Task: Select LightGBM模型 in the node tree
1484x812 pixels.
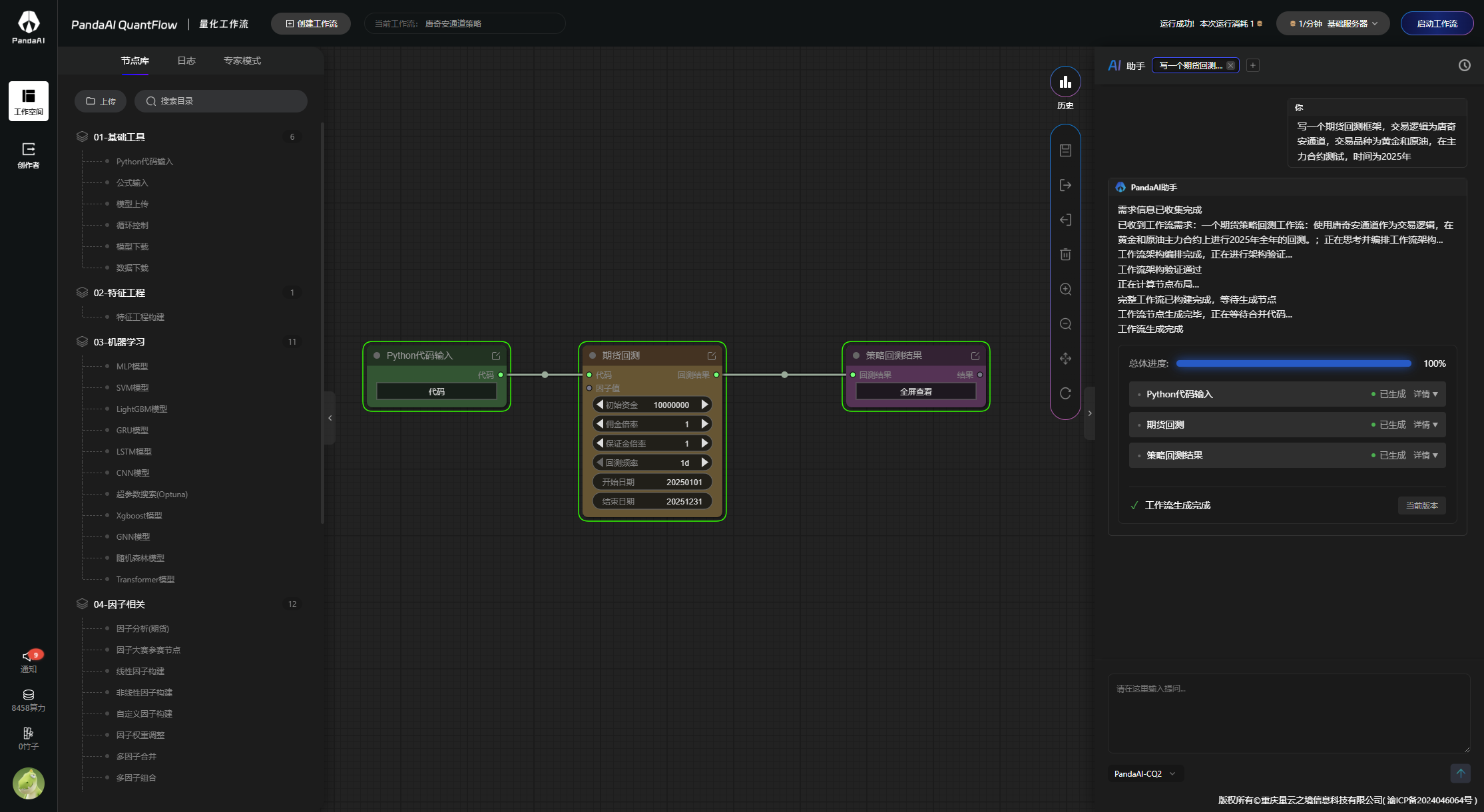Action: [142, 409]
